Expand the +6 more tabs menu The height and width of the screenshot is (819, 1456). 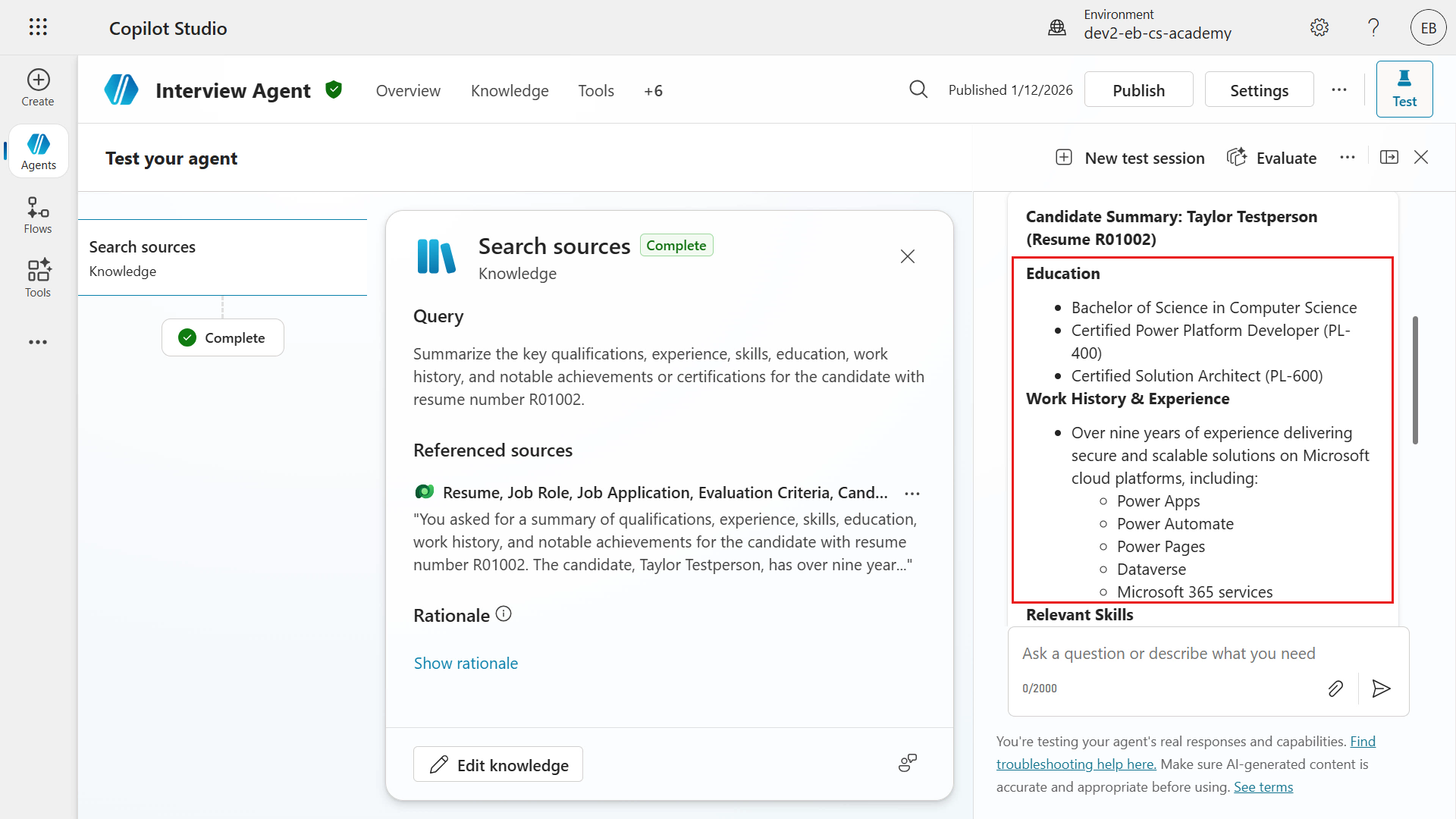tap(653, 90)
